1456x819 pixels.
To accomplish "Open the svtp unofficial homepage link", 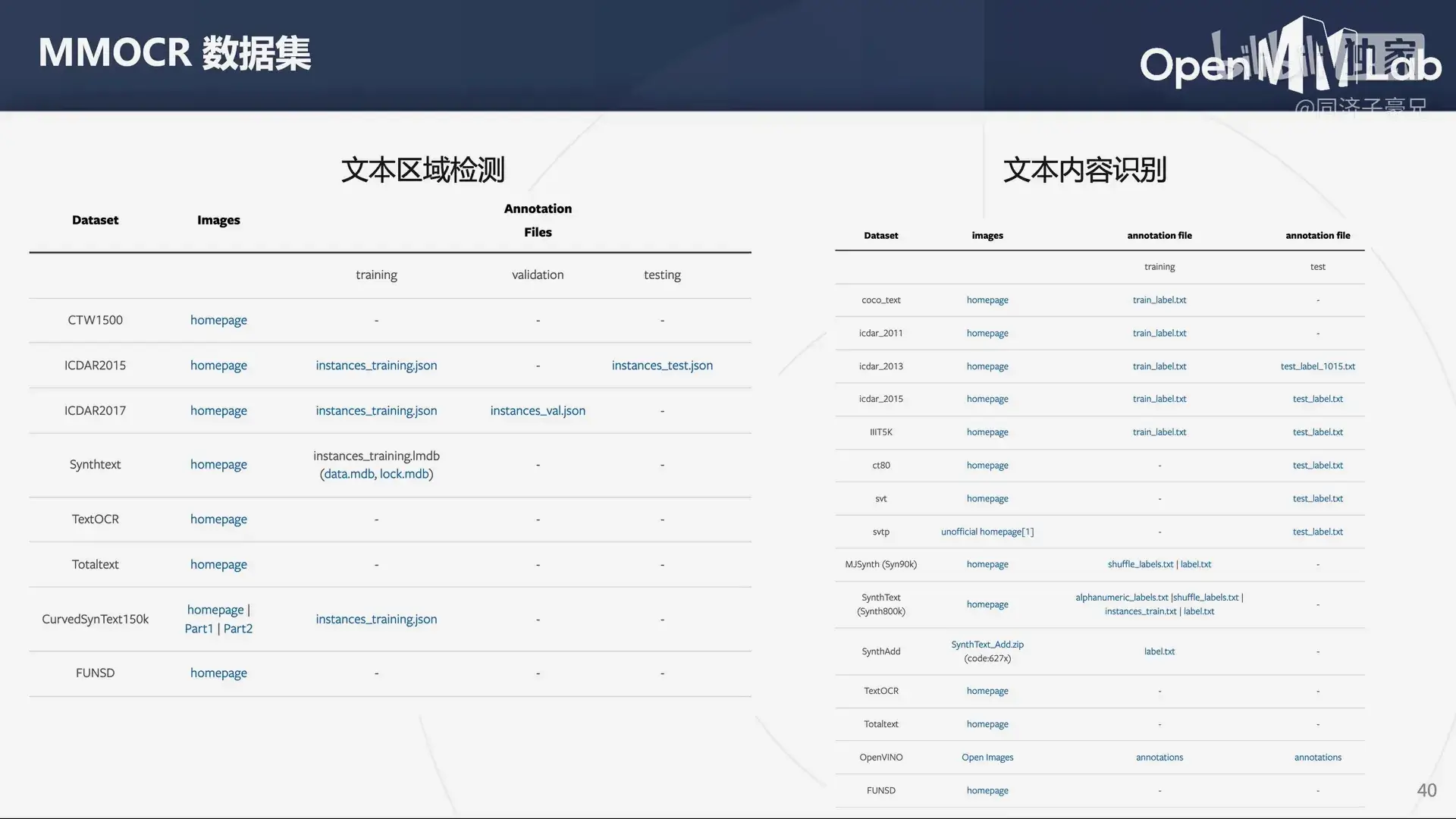I will (x=987, y=532).
